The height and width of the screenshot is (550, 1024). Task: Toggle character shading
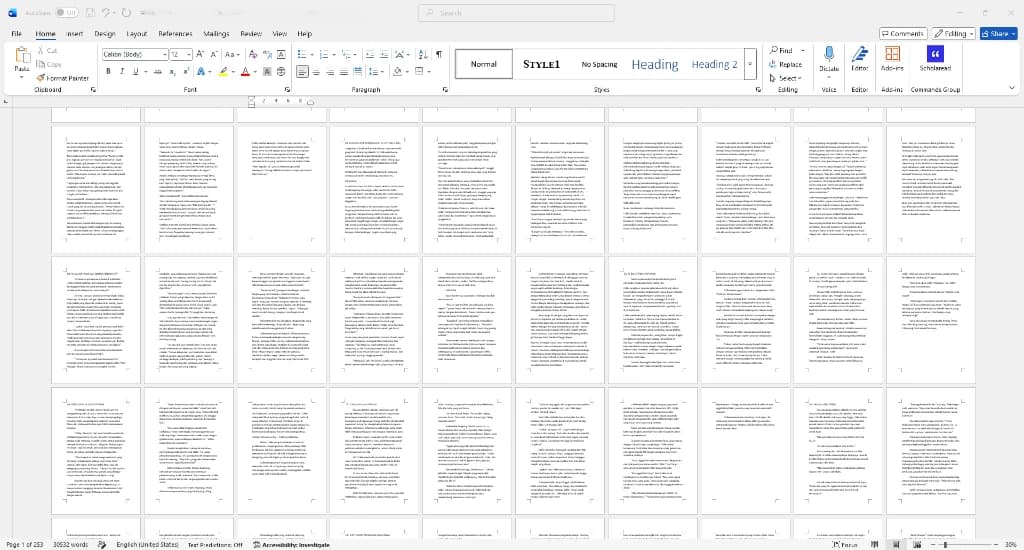(x=267, y=71)
